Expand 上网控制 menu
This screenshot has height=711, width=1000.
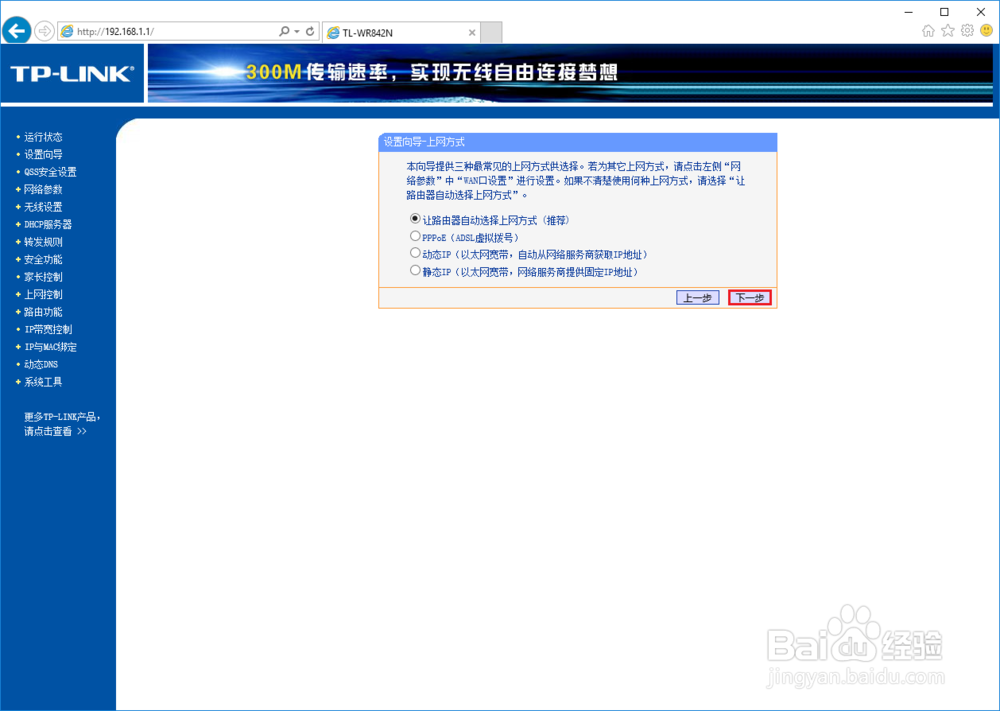click(43, 295)
